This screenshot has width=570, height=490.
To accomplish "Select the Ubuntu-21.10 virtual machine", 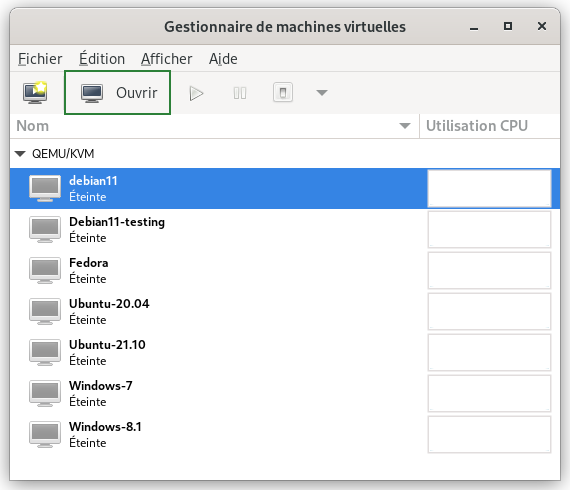I will (x=285, y=353).
